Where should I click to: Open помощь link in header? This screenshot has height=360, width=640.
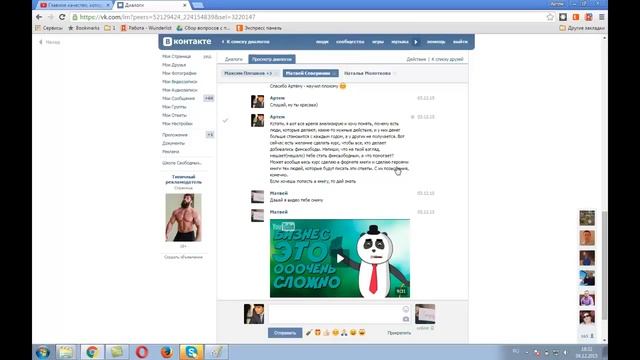tap(436, 42)
